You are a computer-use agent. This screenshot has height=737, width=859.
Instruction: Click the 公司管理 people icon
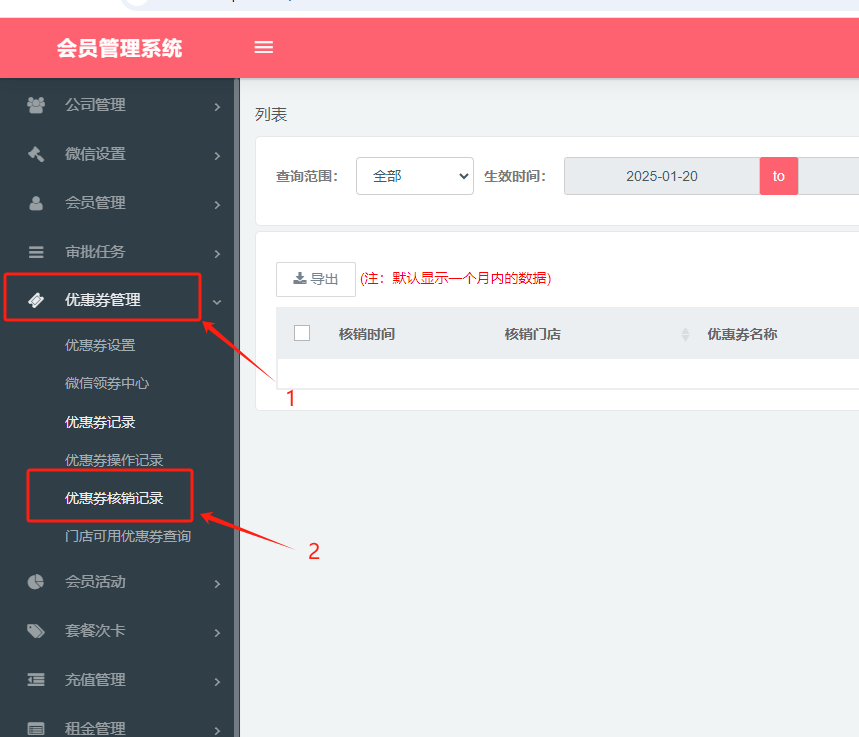click(36, 104)
